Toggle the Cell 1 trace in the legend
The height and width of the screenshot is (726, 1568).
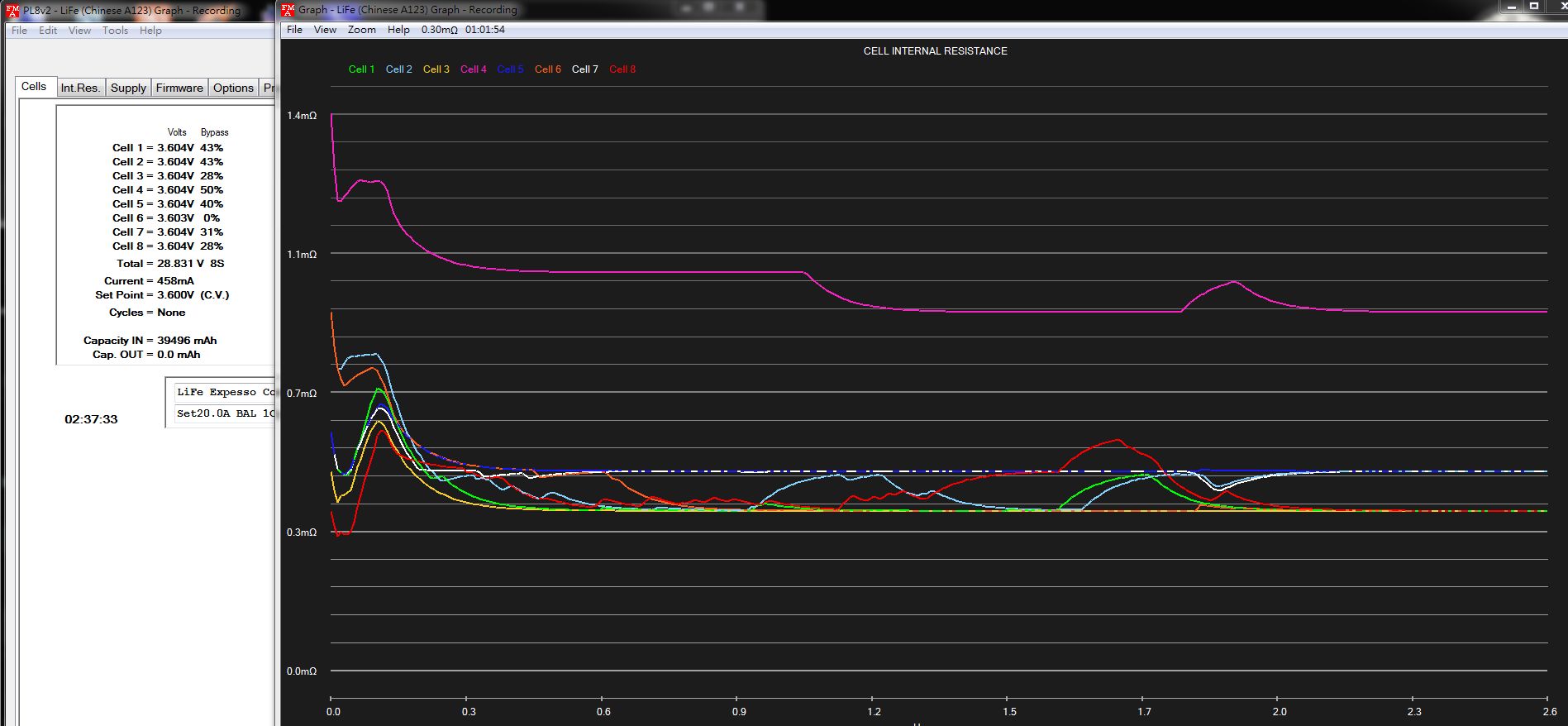(x=361, y=69)
